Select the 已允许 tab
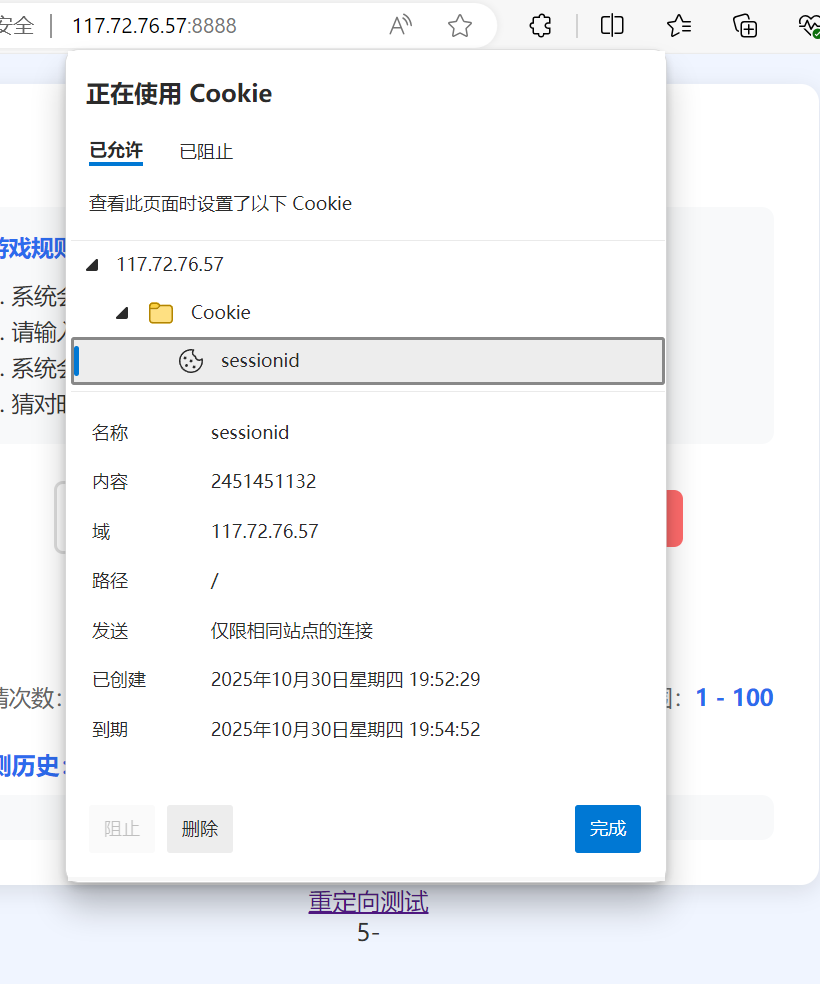Viewport: 820px width, 984px height. click(115, 151)
